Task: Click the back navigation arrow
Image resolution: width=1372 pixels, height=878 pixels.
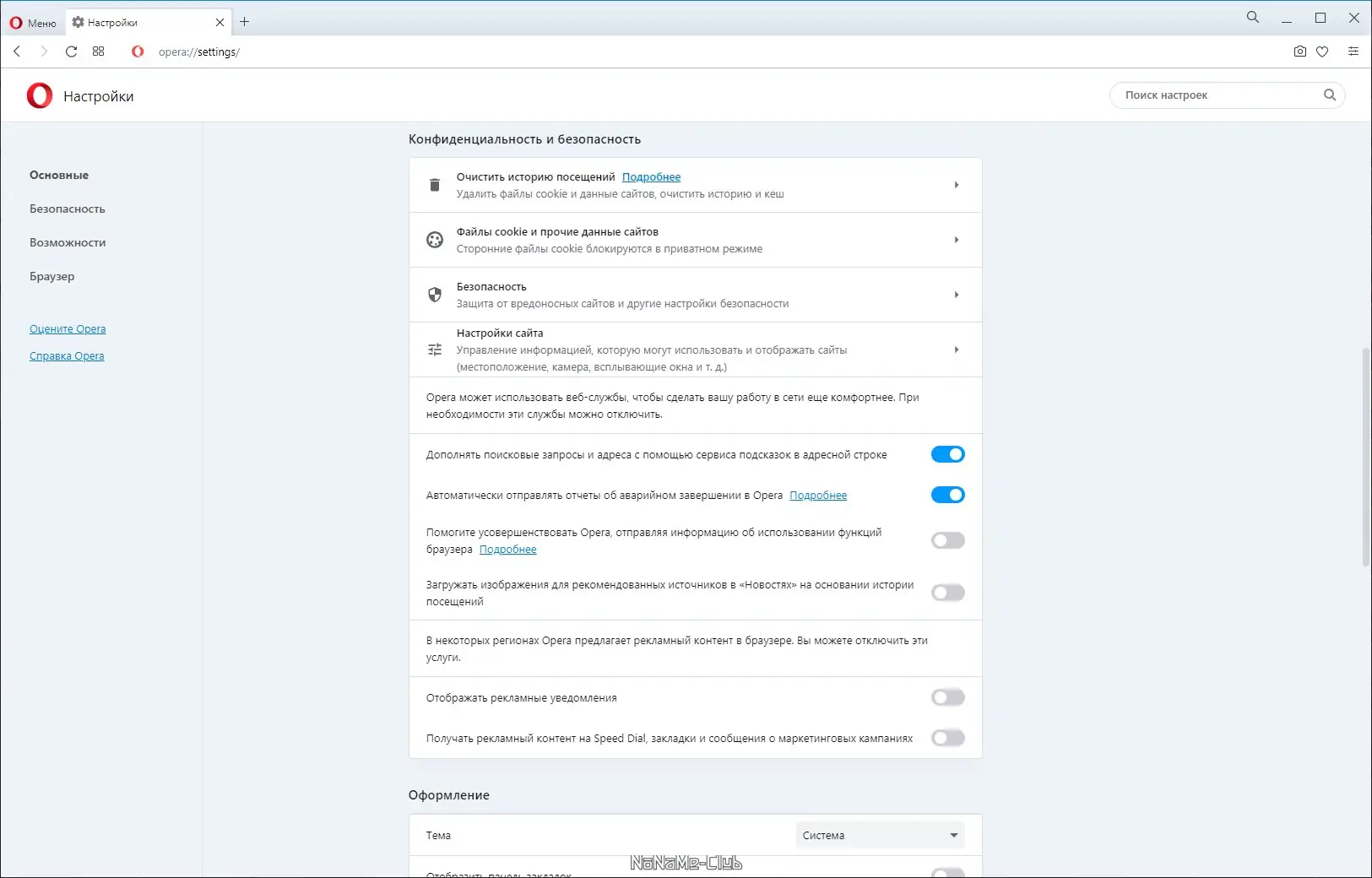Action: (17, 51)
